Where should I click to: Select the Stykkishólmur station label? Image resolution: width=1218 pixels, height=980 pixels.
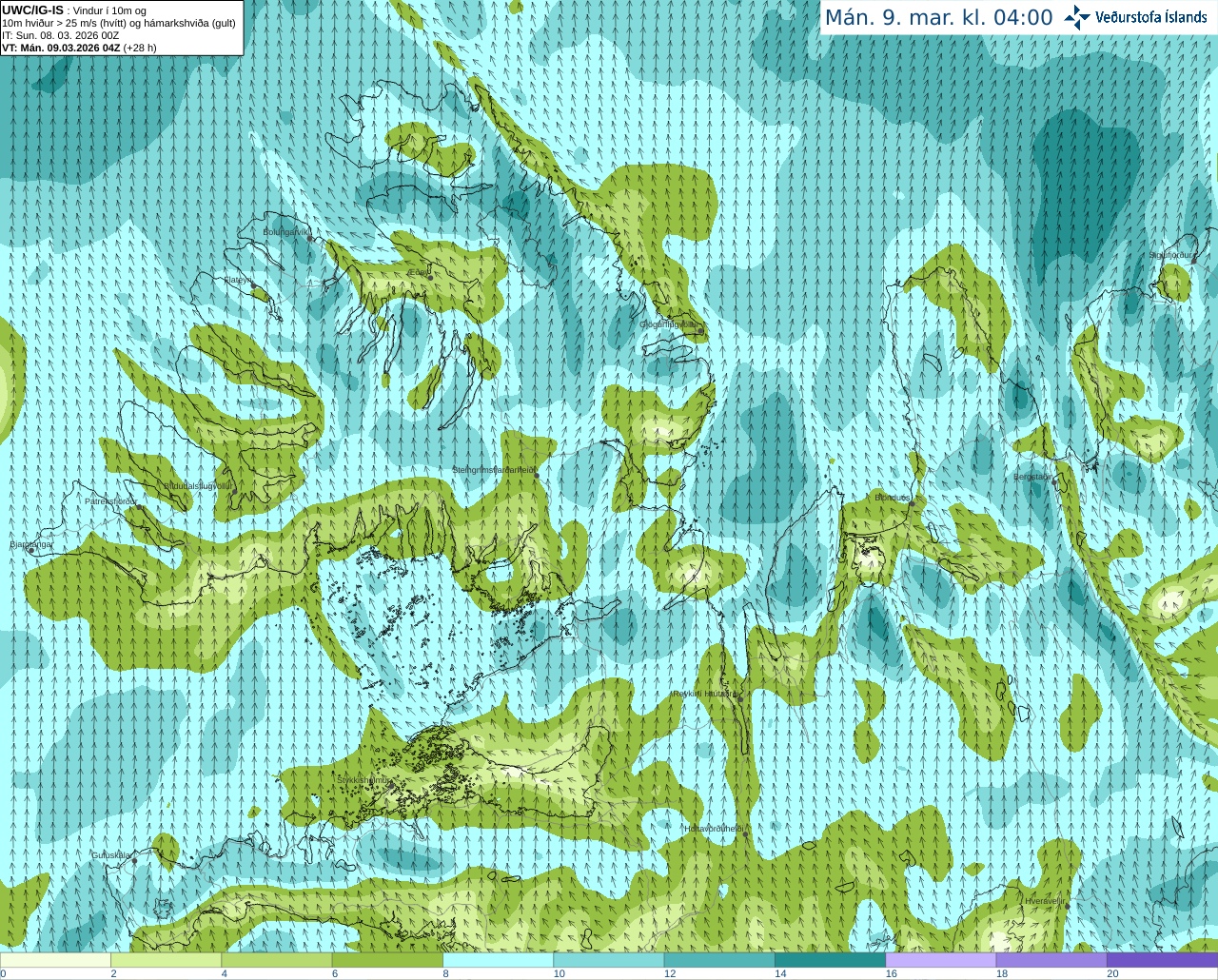point(363,780)
